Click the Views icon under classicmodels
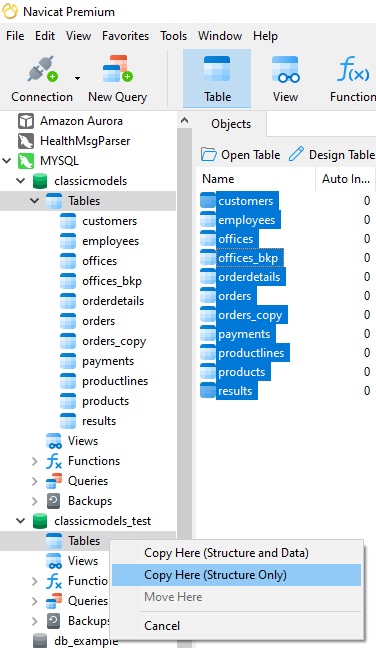The width and height of the screenshot is (376, 648). tap(54, 441)
